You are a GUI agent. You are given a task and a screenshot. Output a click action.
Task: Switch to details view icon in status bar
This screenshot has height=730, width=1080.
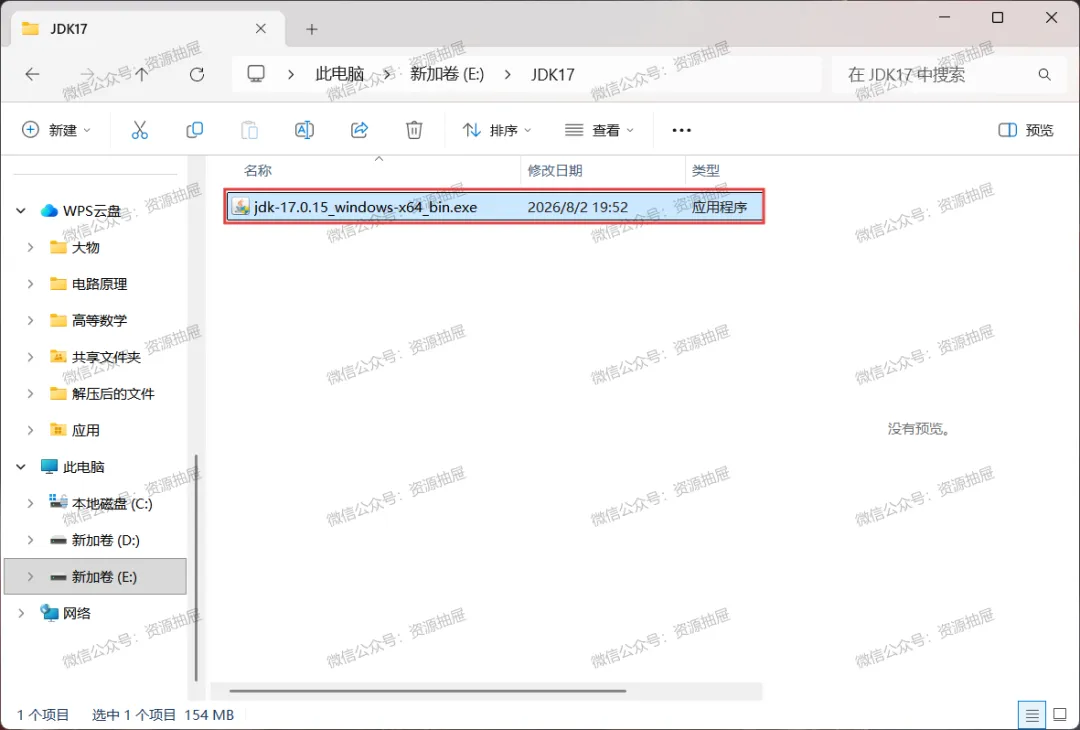[x=1032, y=716]
